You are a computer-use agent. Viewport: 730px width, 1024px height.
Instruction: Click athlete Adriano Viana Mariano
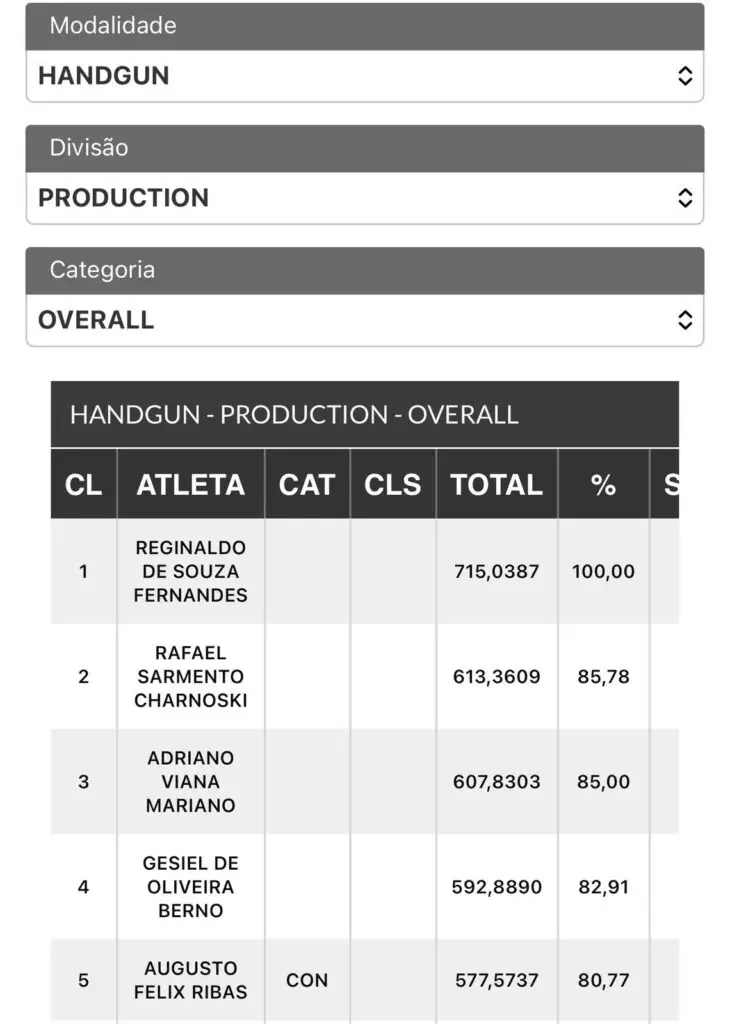(191, 782)
